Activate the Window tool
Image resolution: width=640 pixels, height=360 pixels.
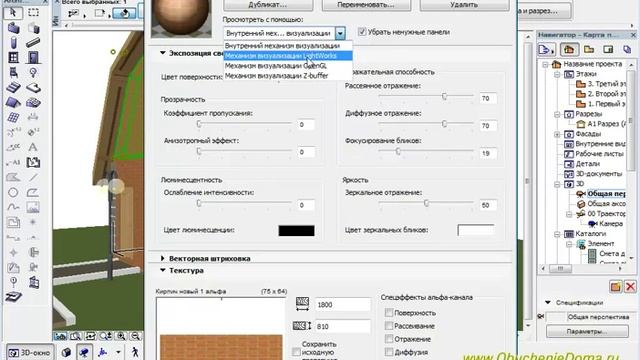13,57
